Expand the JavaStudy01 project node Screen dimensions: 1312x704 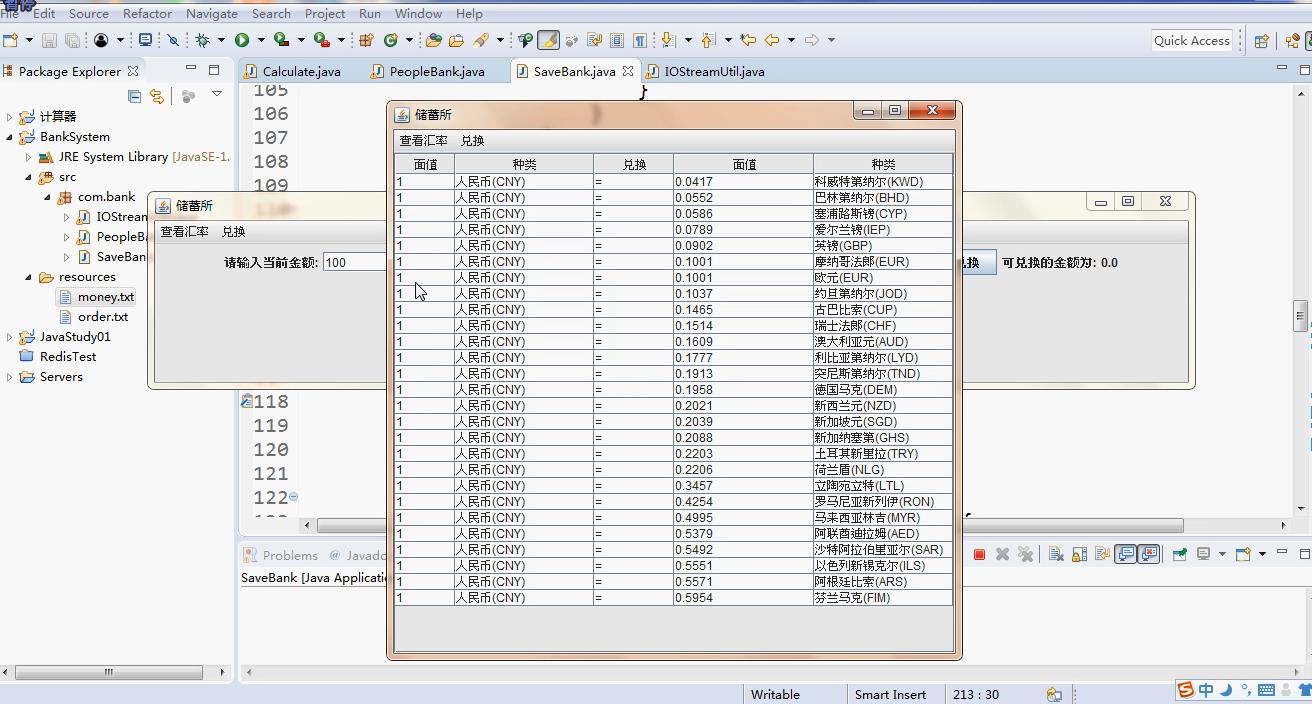point(10,337)
